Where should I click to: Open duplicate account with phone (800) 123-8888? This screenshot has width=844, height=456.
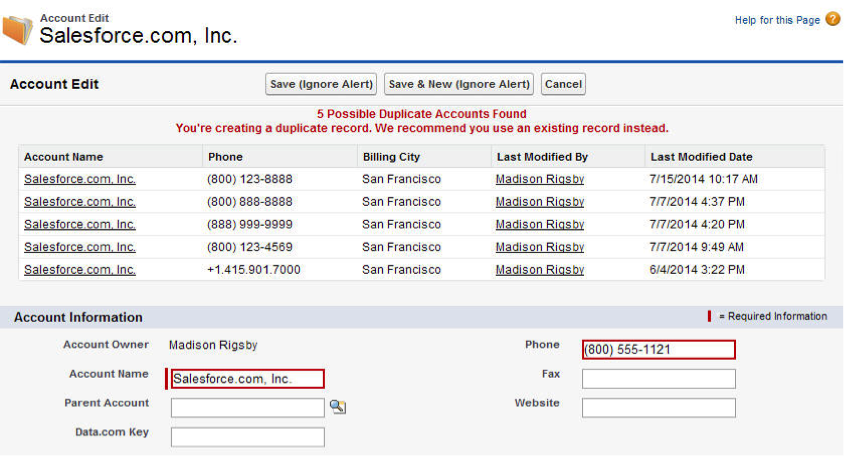(80, 179)
